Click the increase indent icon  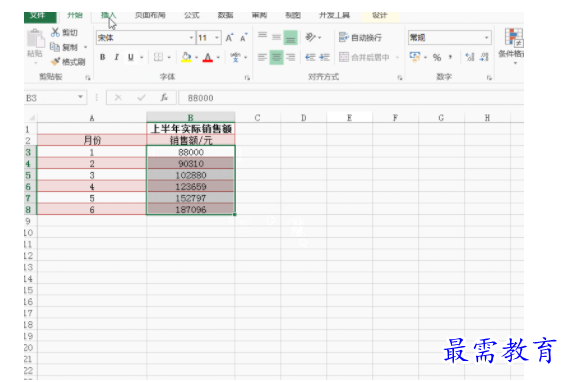coord(324,57)
